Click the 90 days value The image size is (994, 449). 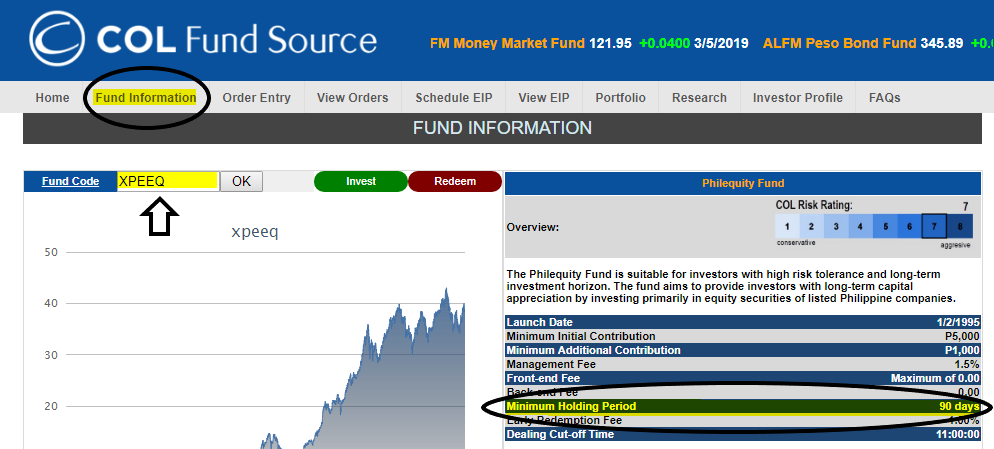coord(959,406)
